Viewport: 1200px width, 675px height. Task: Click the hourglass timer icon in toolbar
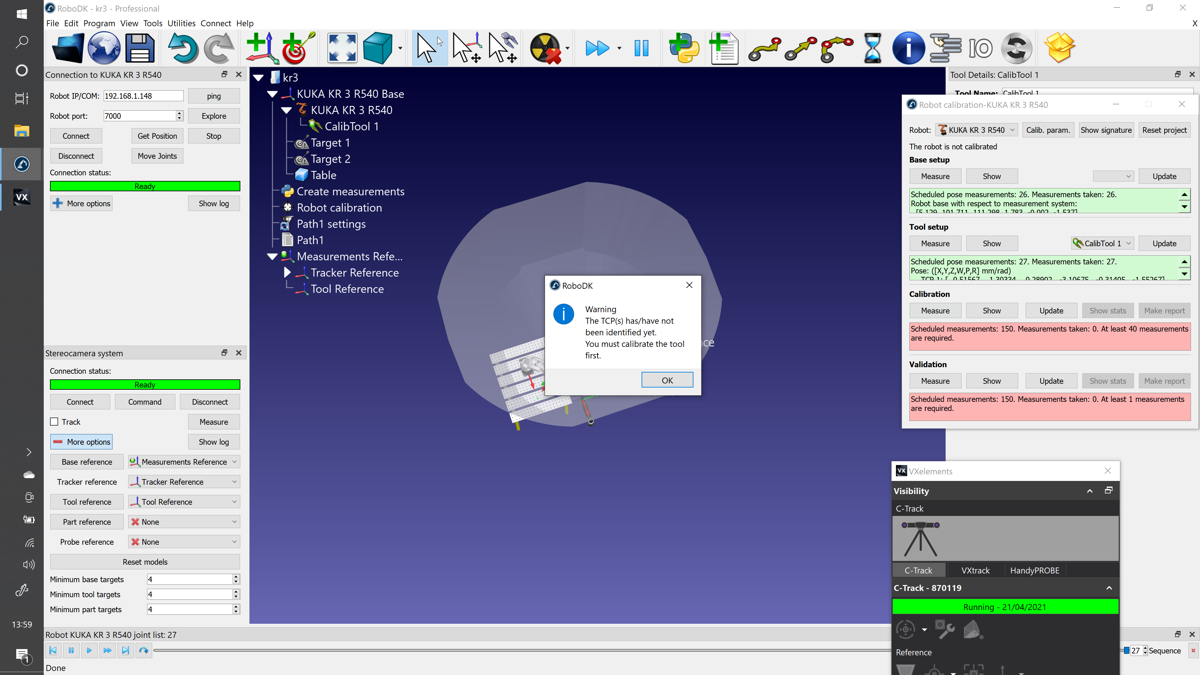point(872,48)
